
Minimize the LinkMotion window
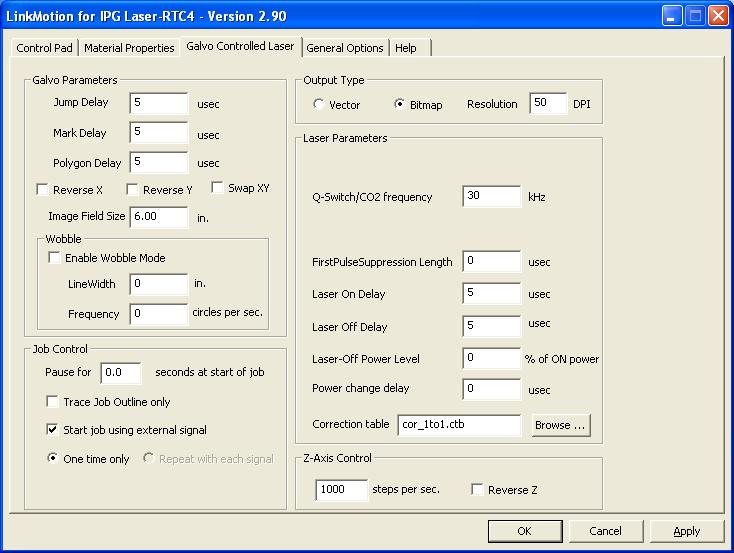[x=672, y=16]
